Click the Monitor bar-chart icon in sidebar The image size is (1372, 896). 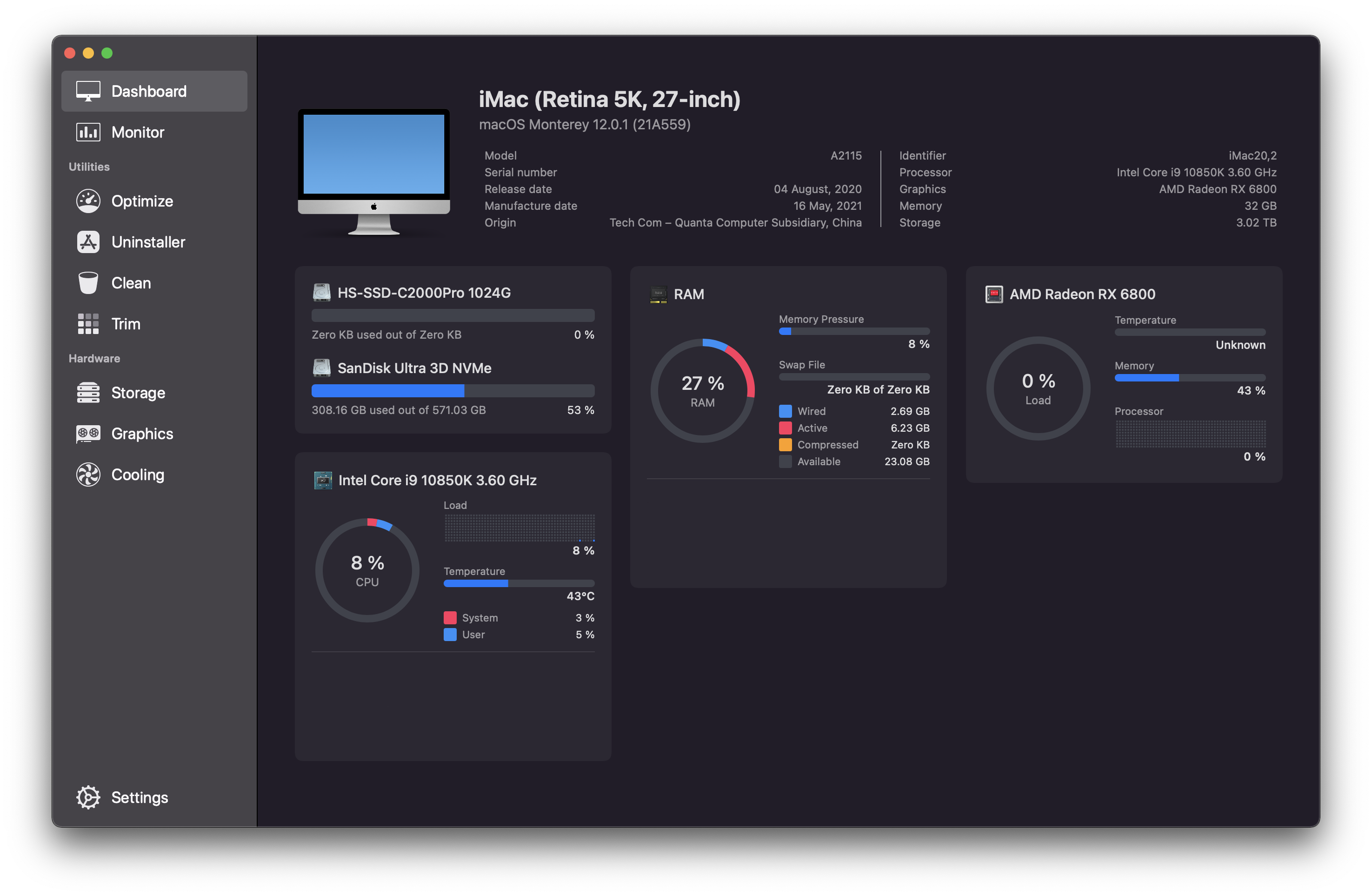coord(88,132)
